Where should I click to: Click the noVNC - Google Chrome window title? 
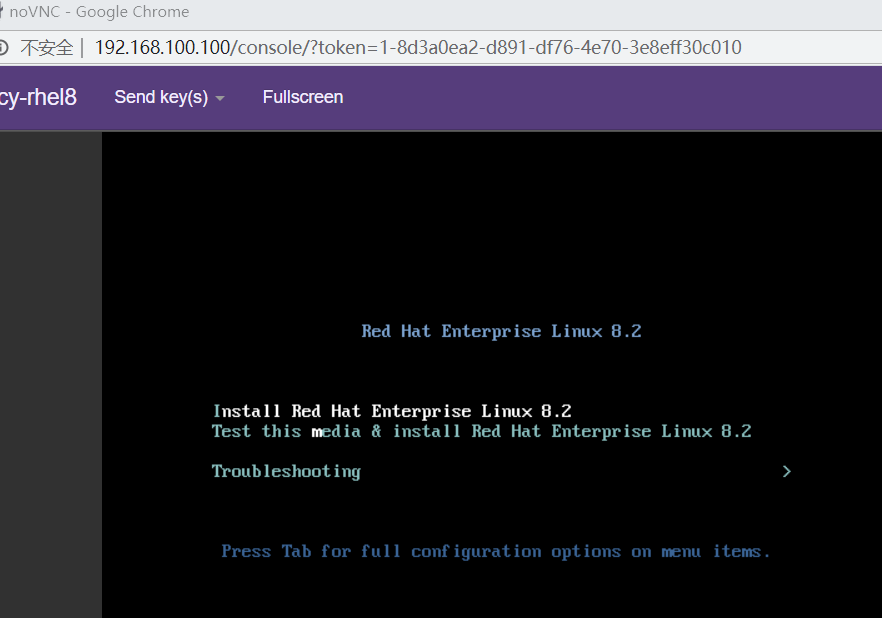(x=99, y=12)
